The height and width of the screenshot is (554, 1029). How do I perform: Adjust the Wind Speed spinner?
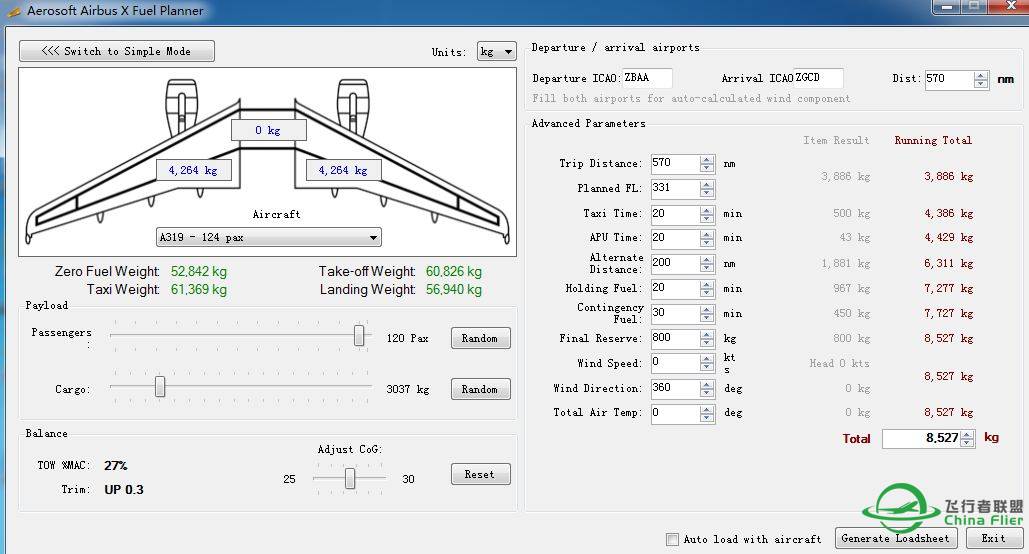point(707,363)
